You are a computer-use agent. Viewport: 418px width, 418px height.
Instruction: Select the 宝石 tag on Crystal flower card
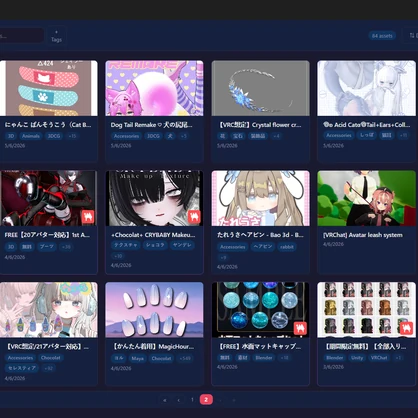[238, 136]
